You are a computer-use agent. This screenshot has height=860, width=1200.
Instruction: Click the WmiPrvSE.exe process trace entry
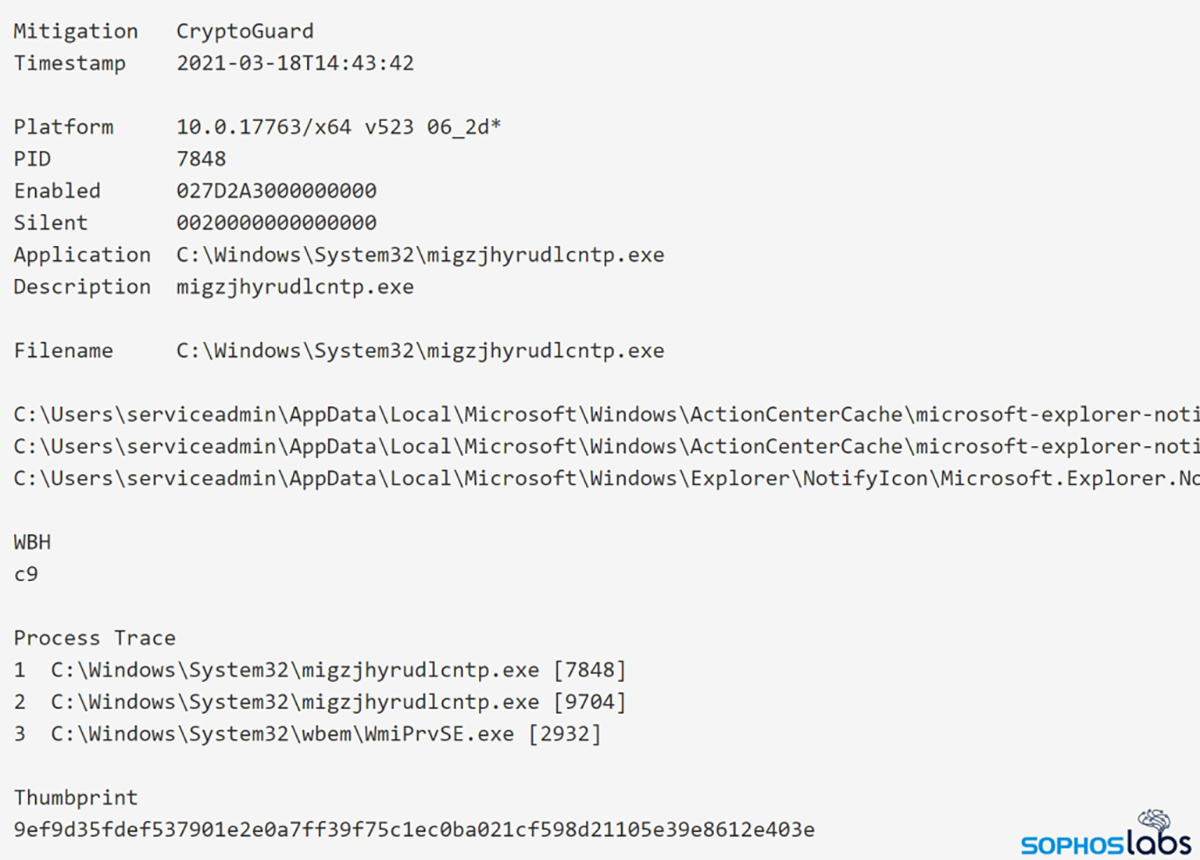(x=326, y=734)
